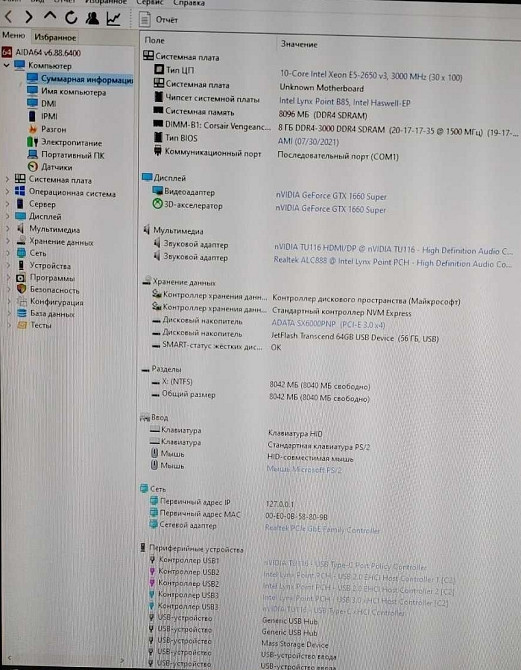Open the Xeon E5-2650 v3 CPU link
The height and width of the screenshot is (670, 521).
click(x=371, y=76)
